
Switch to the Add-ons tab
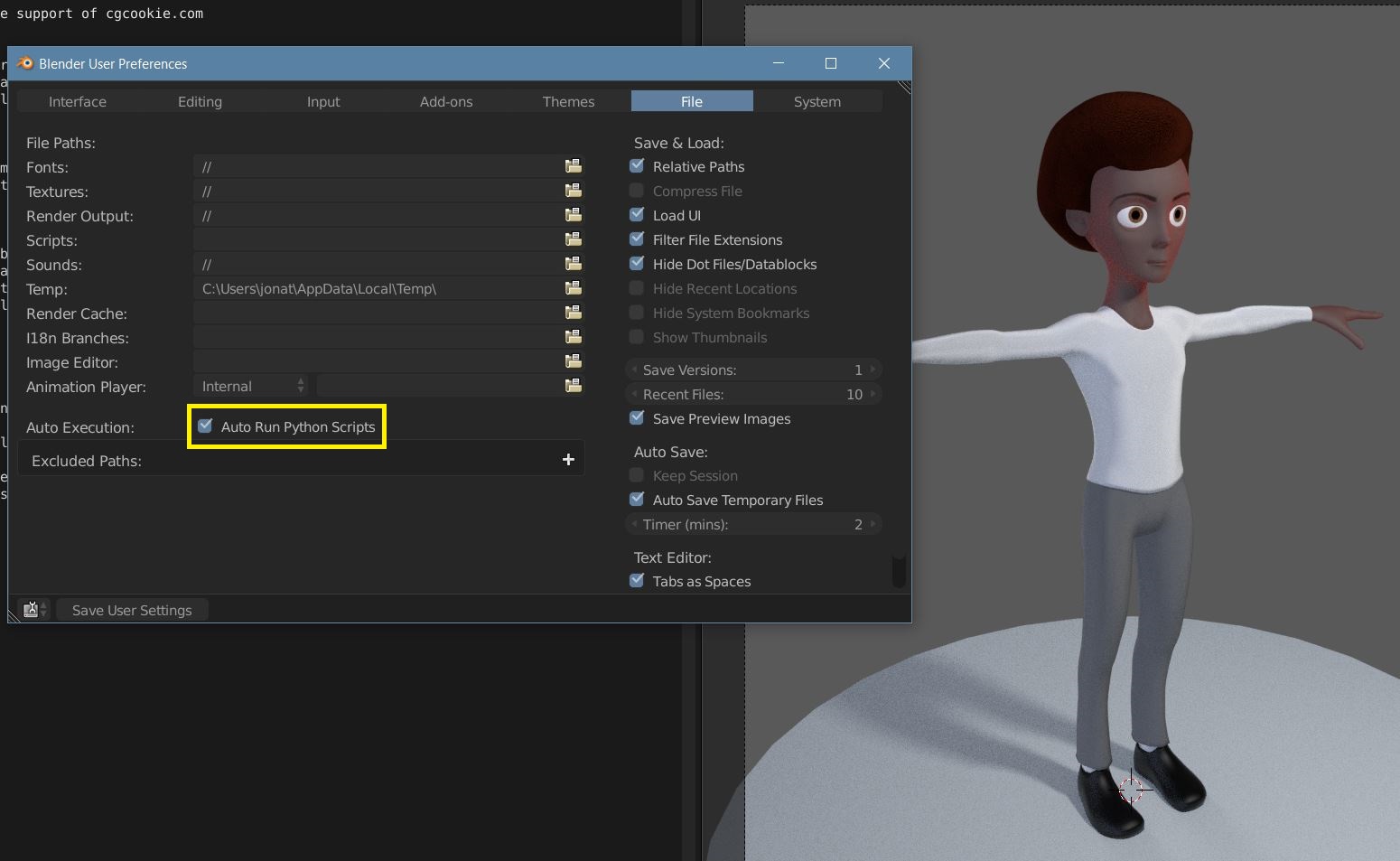point(446,101)
